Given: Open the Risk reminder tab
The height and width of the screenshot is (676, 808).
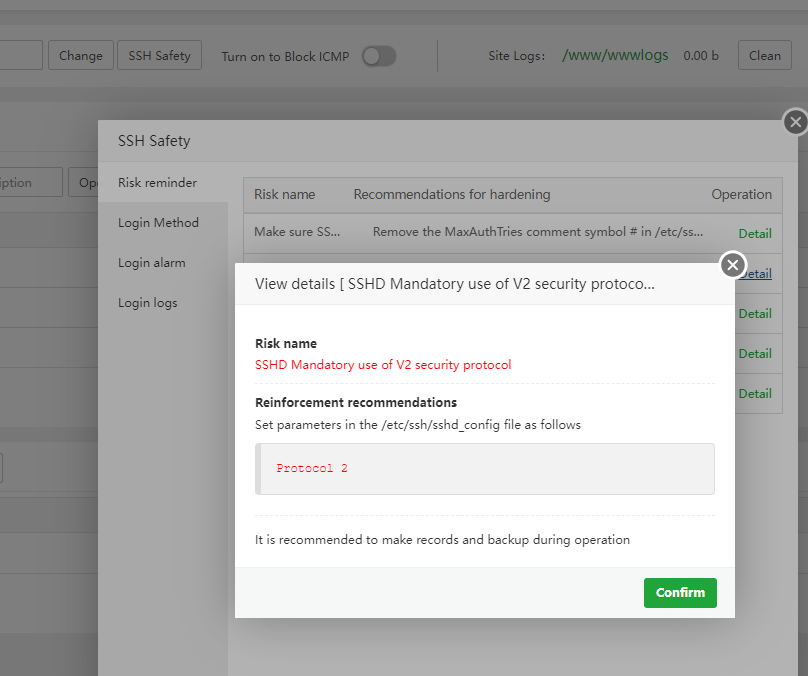Looking at the screenshot, I should (x=157, y=183).
